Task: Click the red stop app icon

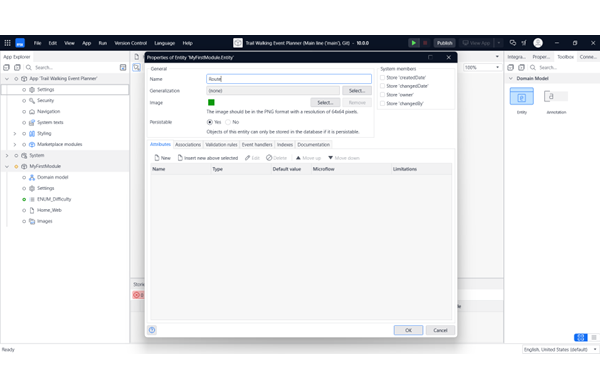Action: click(425, 43)
